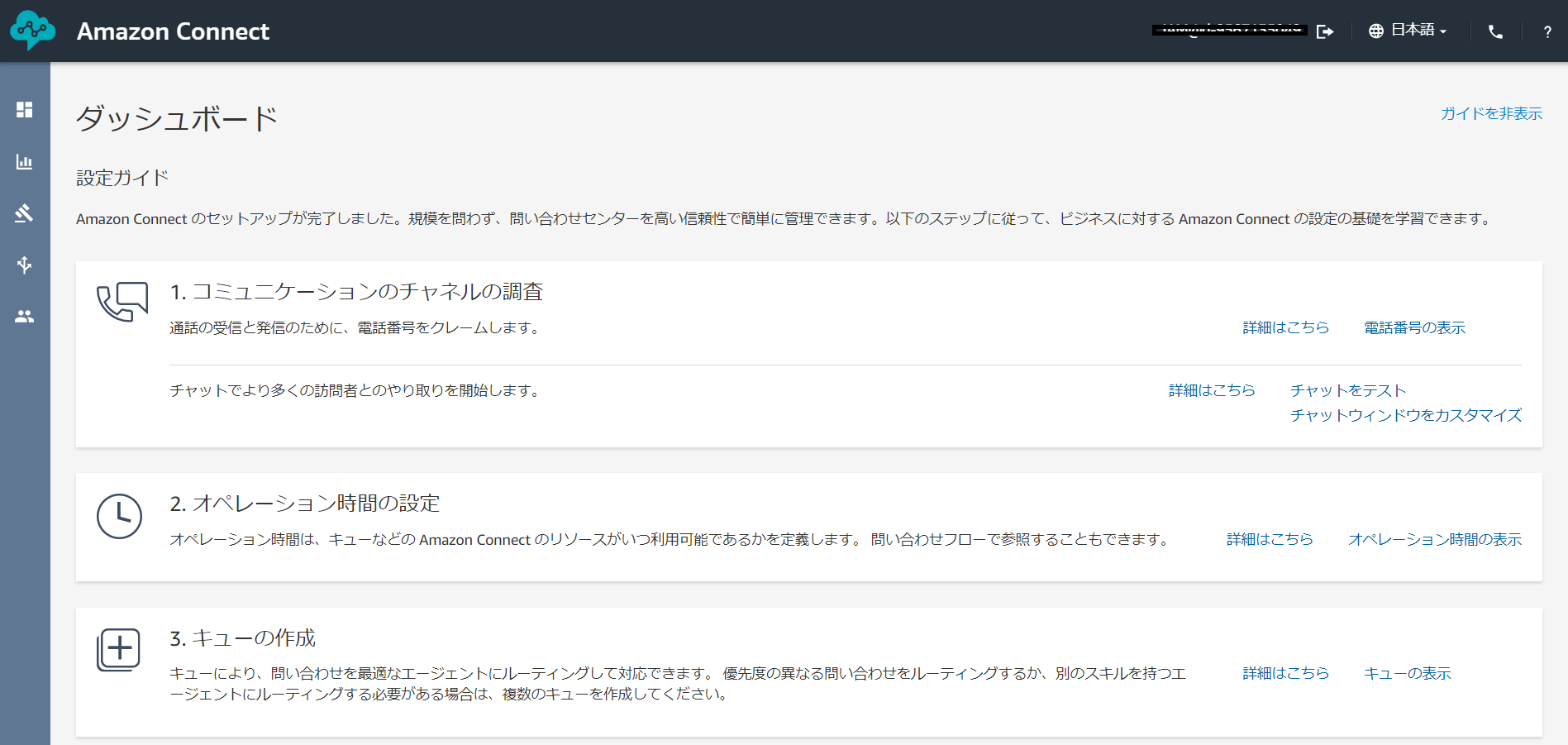Open 電話番号の表示 link
Viewport: 1568px width, 745px height.
[x=1414, y=328]
